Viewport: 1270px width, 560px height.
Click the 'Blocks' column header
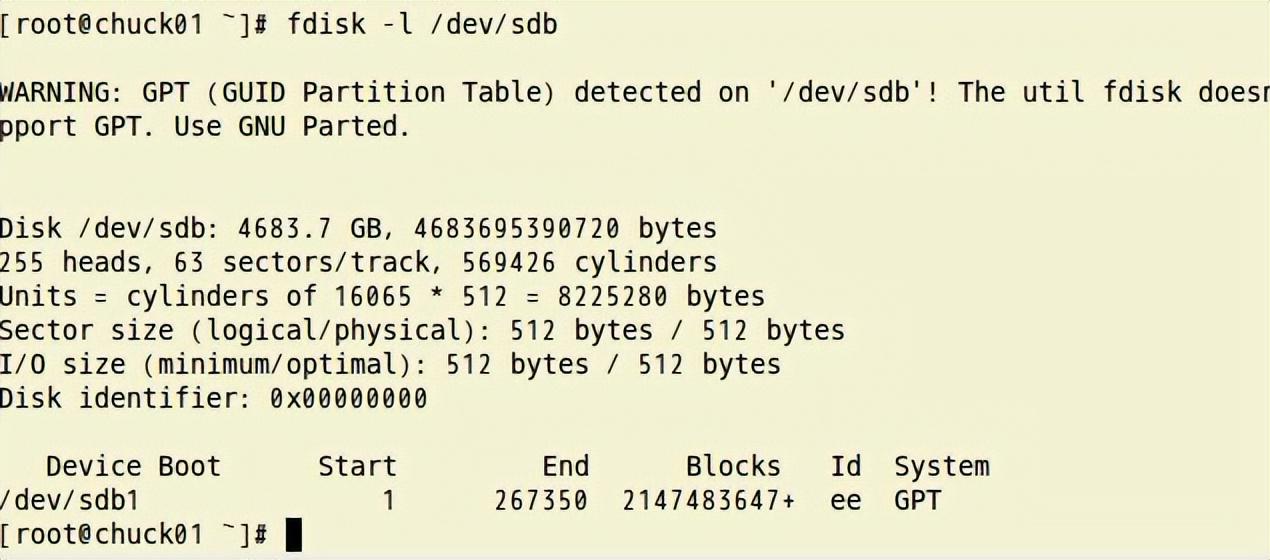tap(733, 466)
